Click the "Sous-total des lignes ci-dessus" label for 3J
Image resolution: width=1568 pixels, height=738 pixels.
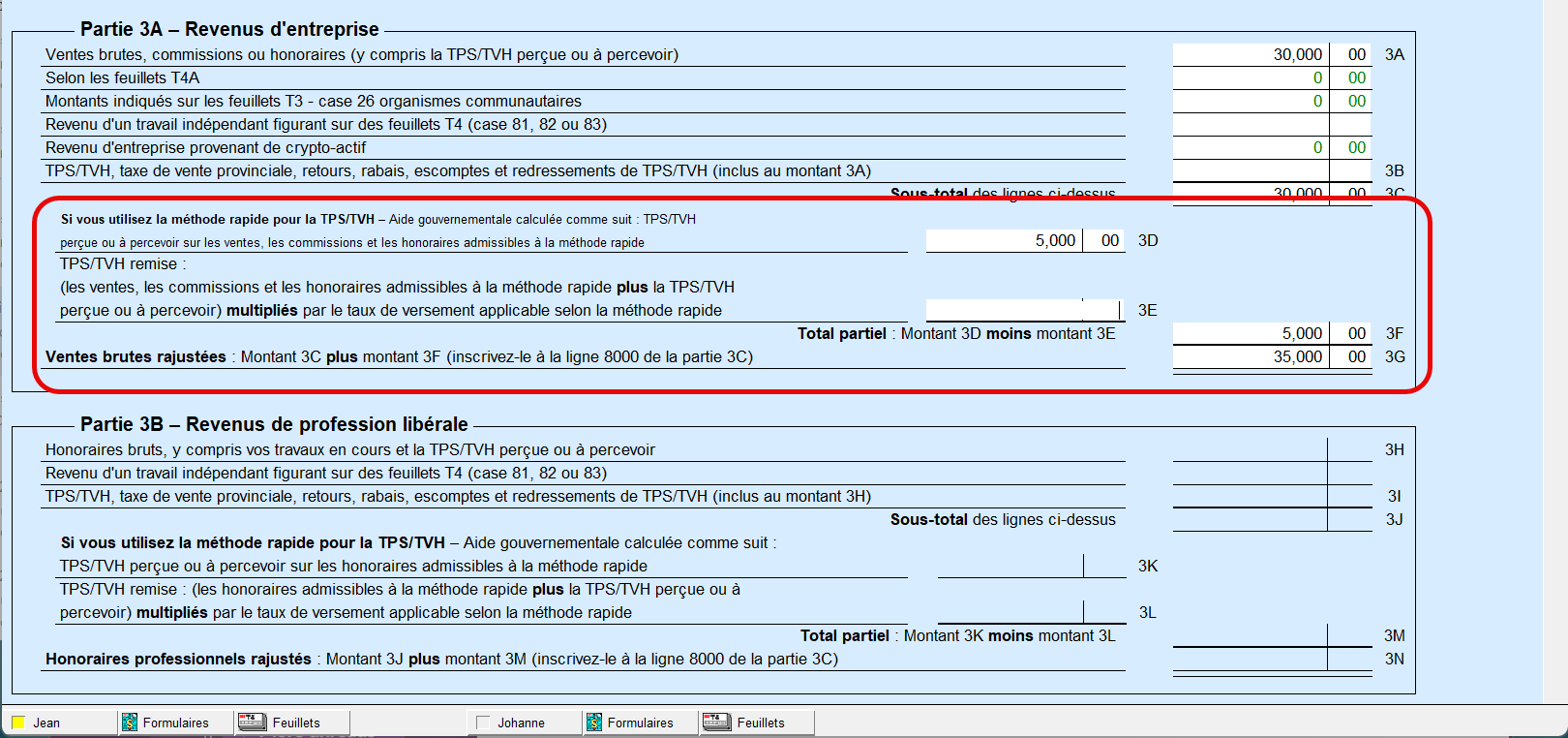1003,519
